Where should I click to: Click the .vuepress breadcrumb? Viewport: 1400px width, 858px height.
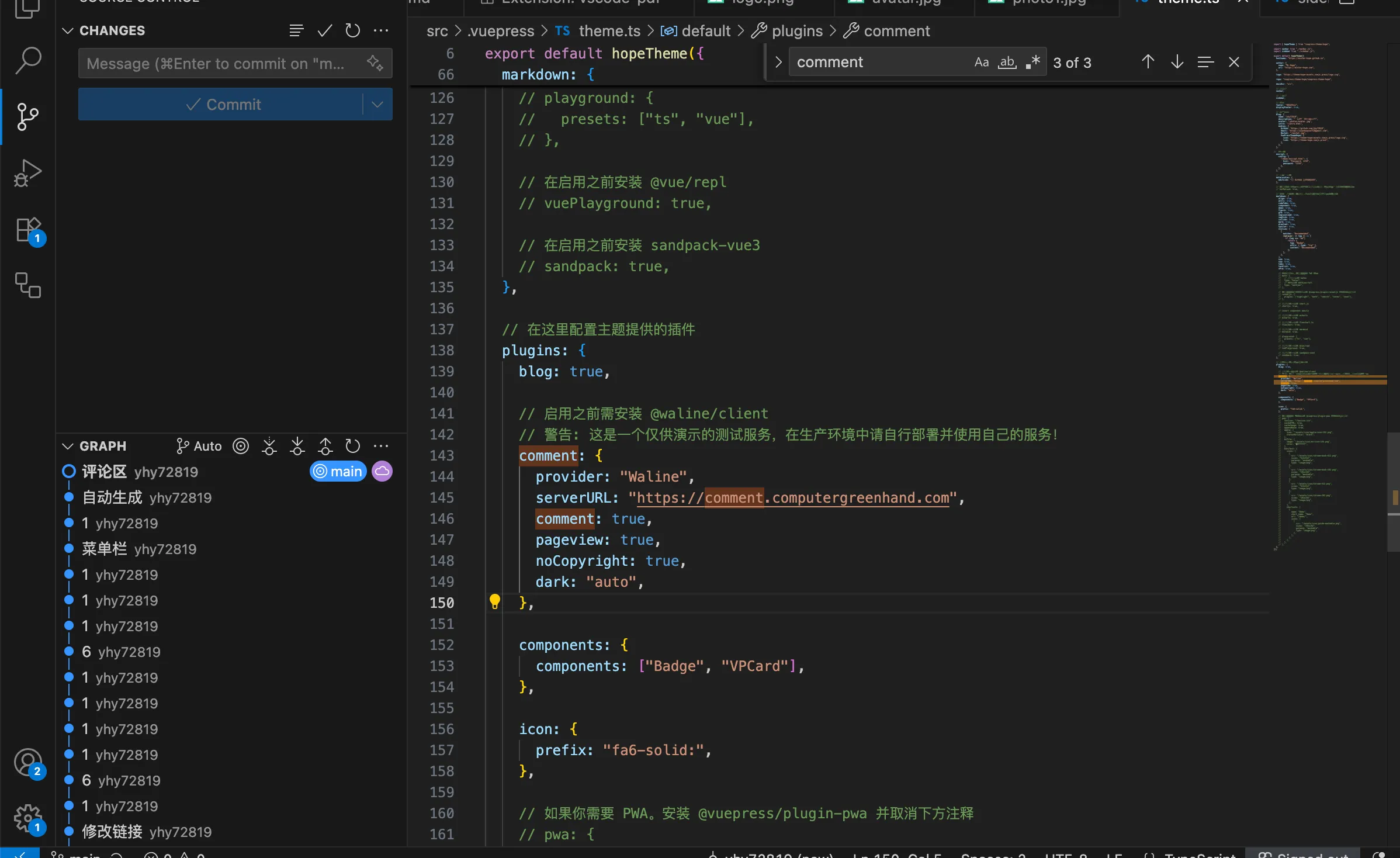501,31
